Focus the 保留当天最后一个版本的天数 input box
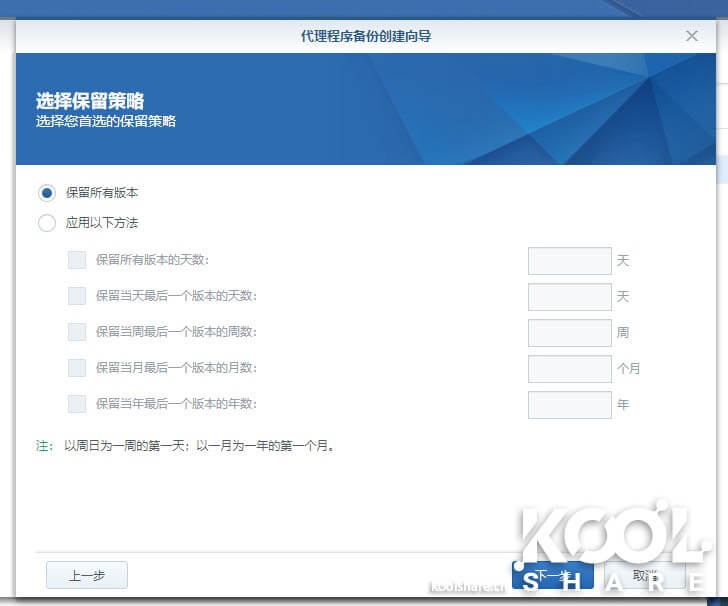The image size is (728, 606). (569, 297)
